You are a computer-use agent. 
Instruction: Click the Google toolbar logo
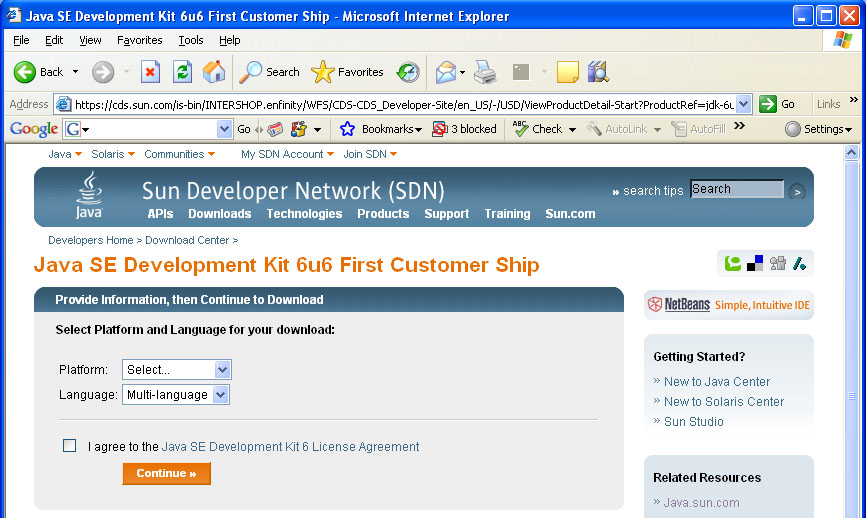[x=34, y=129]
